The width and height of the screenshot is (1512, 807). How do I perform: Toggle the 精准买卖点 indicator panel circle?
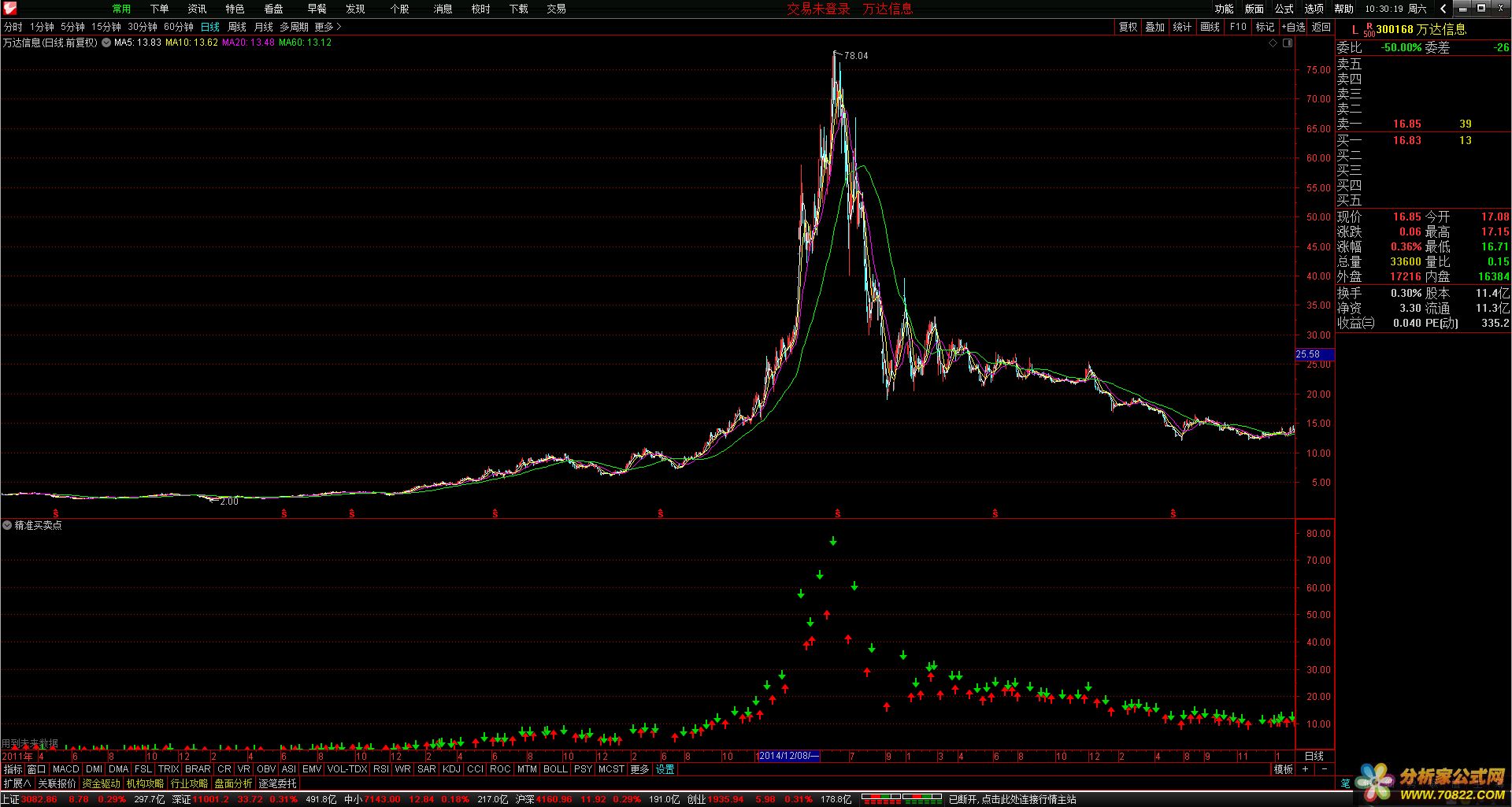7,525
